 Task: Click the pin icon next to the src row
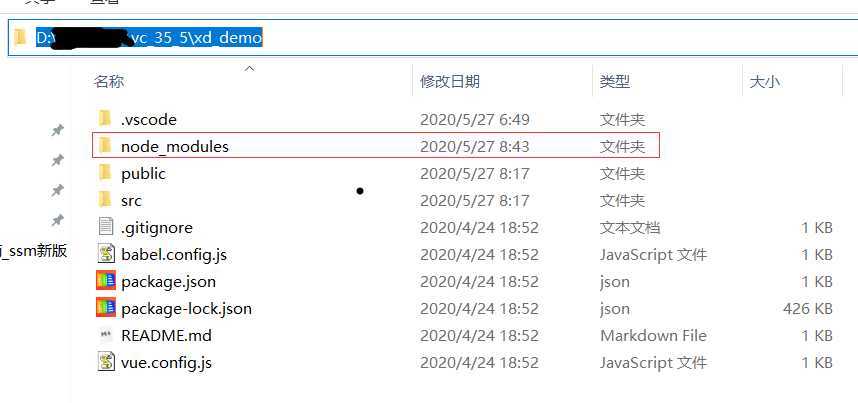[57, 221]
